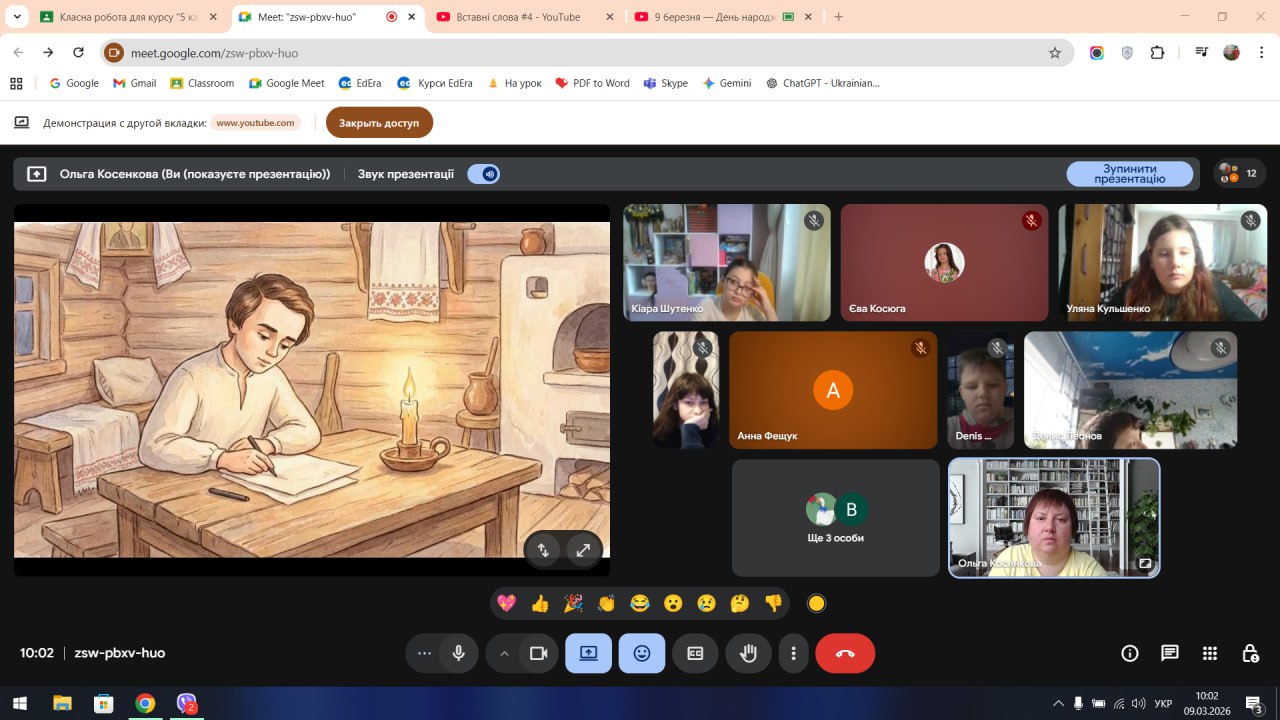Open the activities grid icon
The width and height of the screenshot is (1280, 720).
1210,653
